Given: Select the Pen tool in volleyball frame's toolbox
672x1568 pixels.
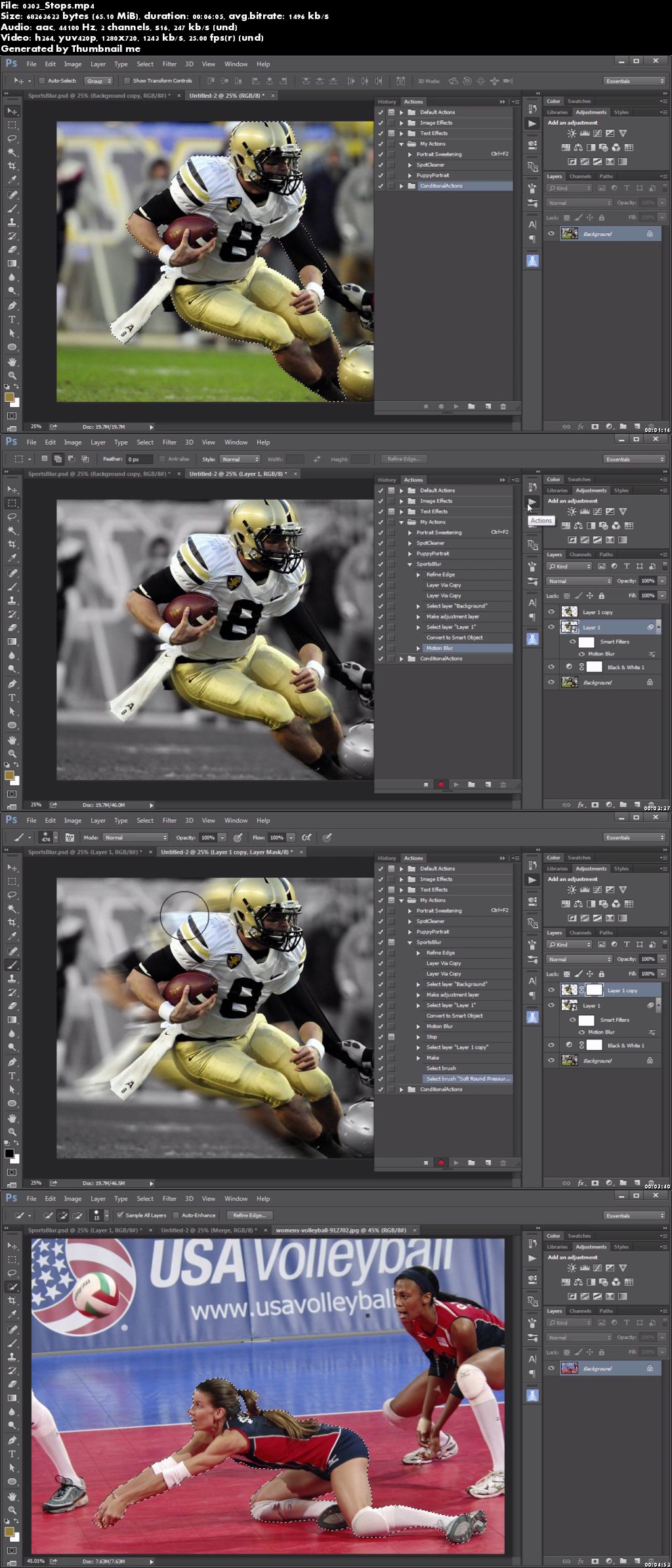Looking at the screenshot, I should [x=12, y=1440].
